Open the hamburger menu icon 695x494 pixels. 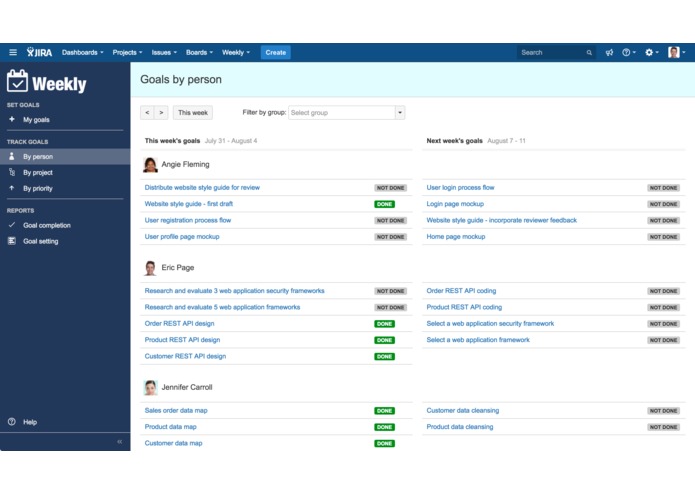click(13, 52)
